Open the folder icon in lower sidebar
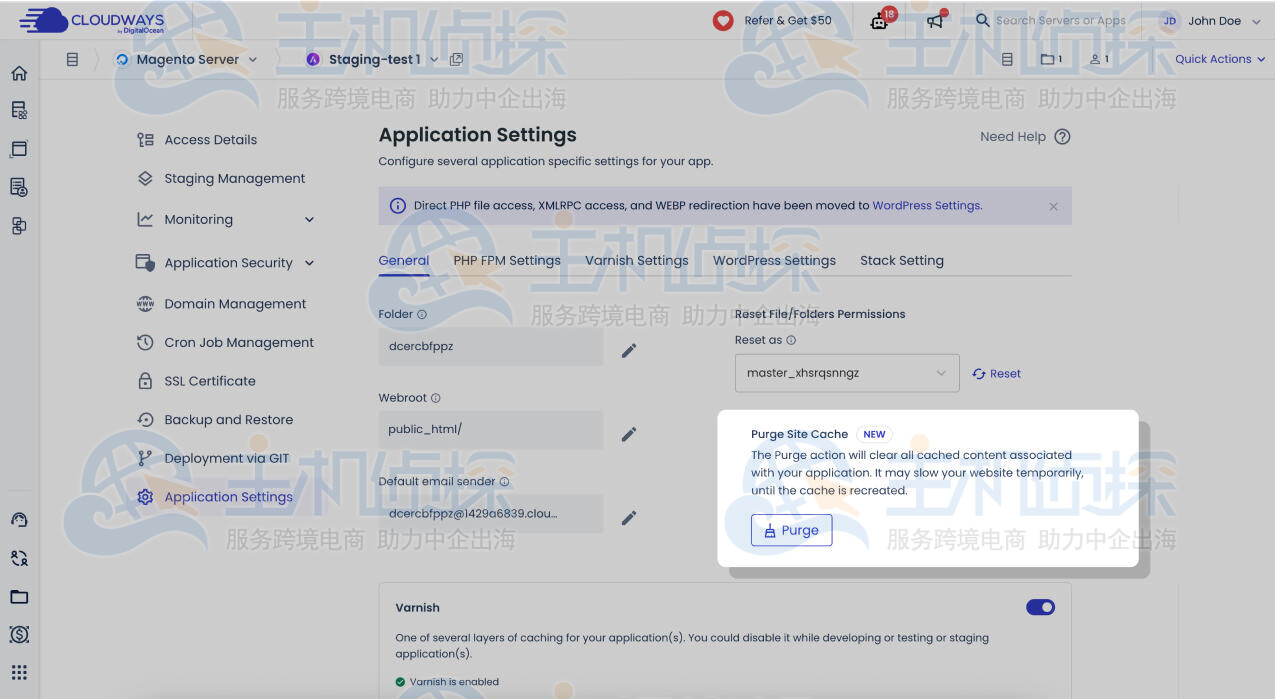Screen dimensions: 1275x699 pos(19,597)
